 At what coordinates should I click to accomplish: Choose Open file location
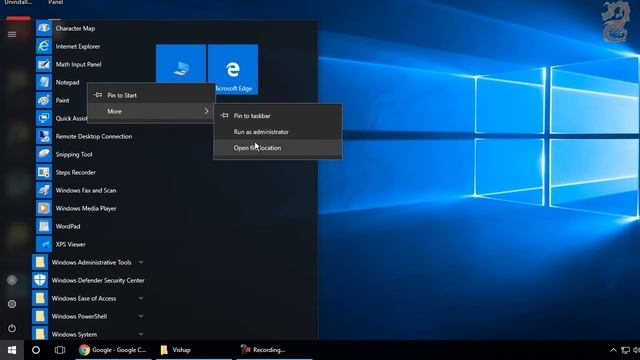click(278, 148)
